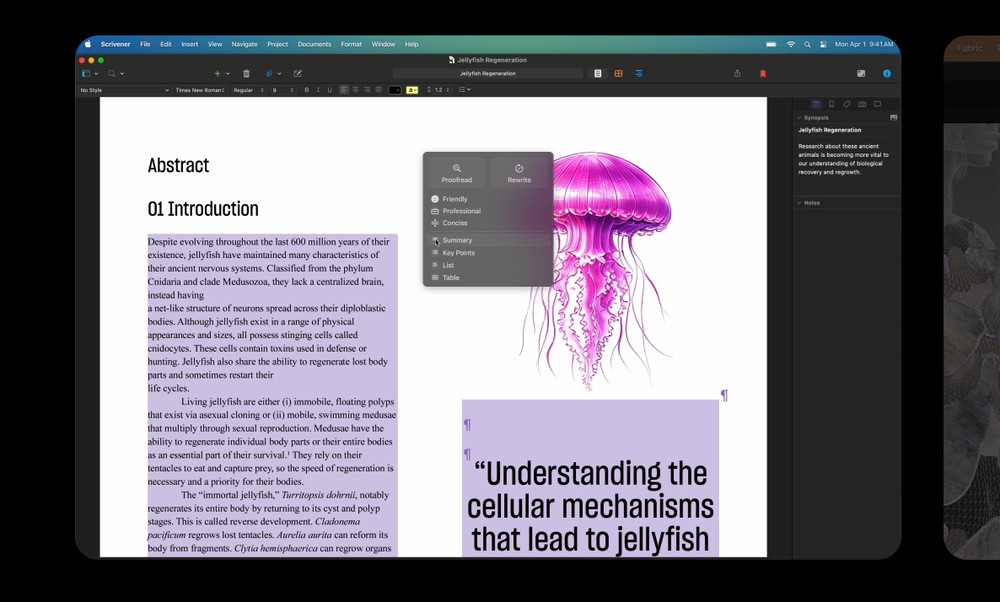
Task: Collapse the Synopsis section
Action: (x=799, y=118)
